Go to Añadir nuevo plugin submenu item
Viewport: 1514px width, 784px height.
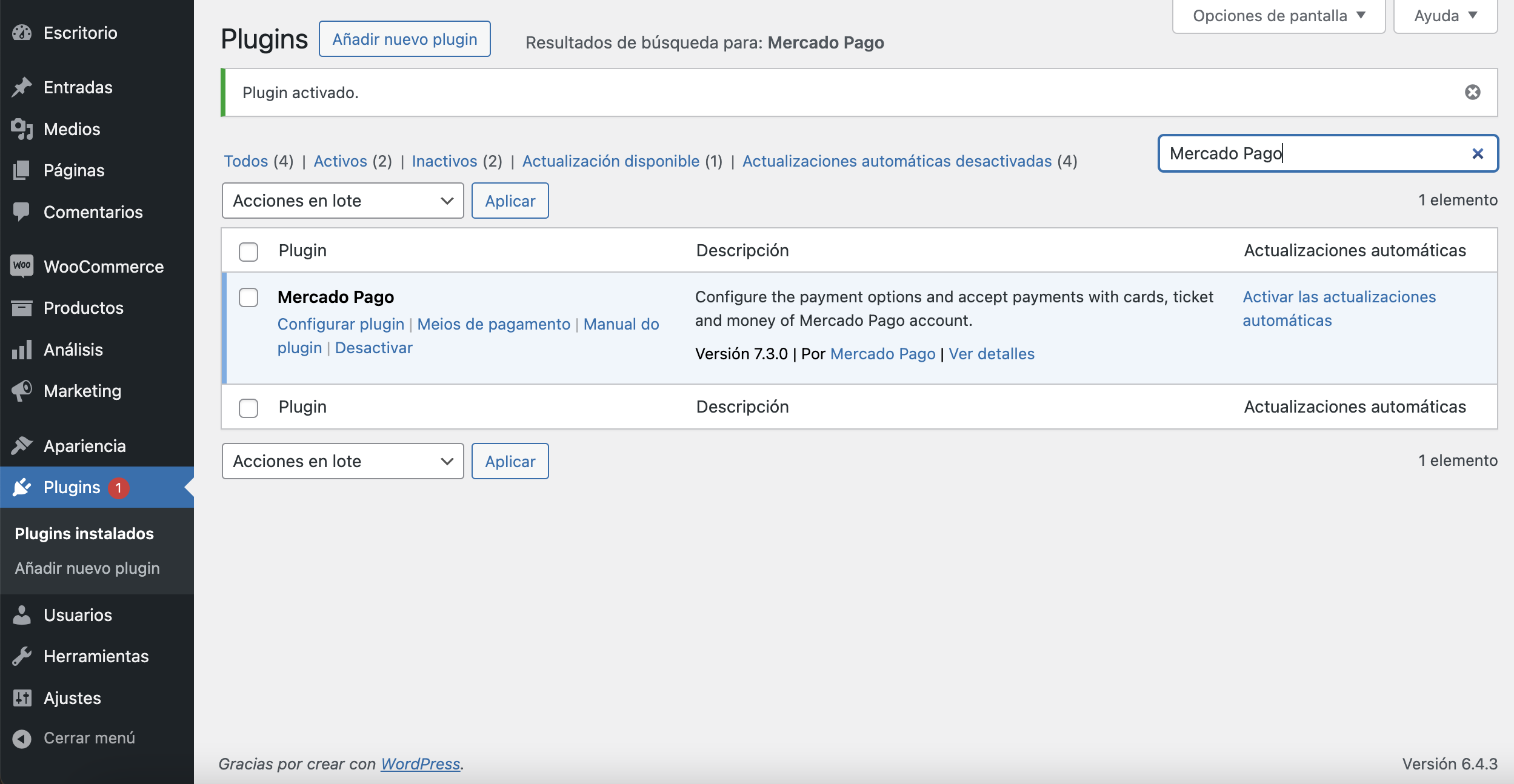coord(87,568)
